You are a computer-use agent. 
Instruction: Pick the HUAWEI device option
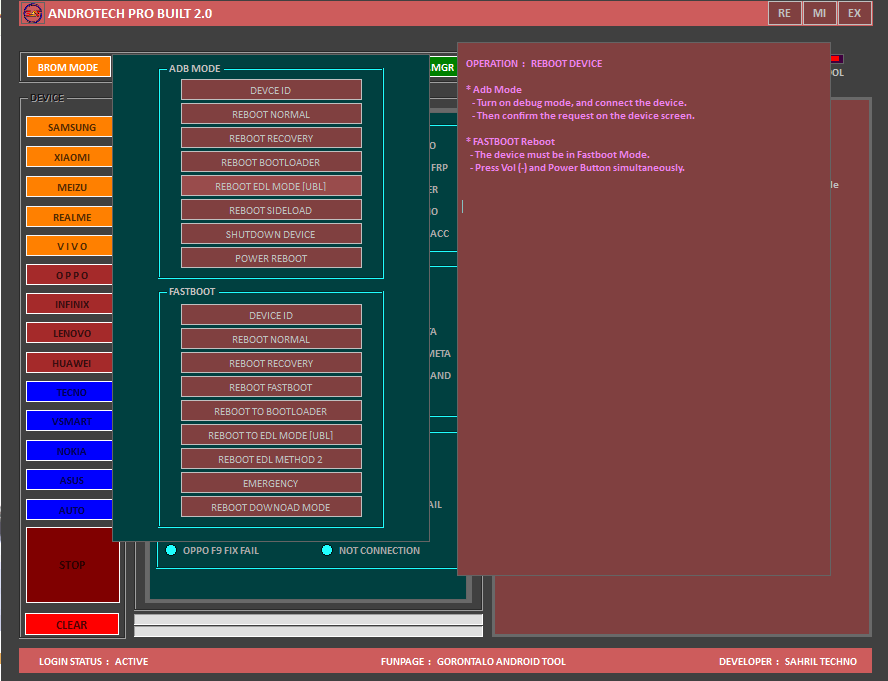coord(70,362)
